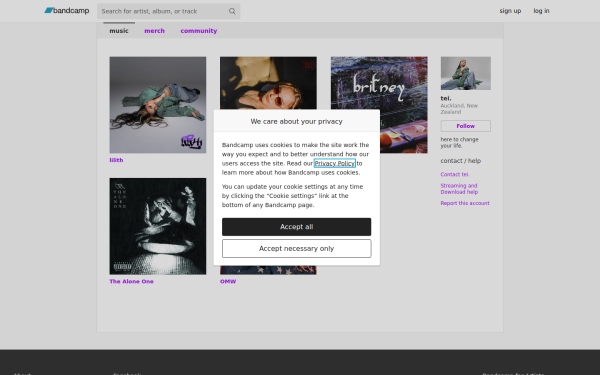600x375 pixels.
Task: Click the tei. artist profile photo
Action: point(466,73)
